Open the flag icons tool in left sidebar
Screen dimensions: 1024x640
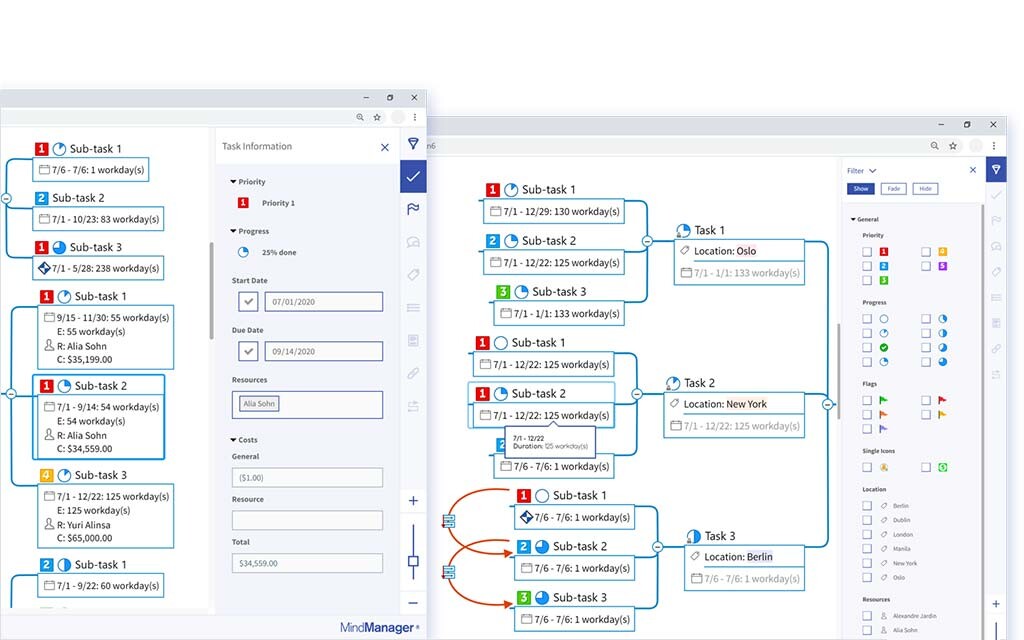coord(413,209)
